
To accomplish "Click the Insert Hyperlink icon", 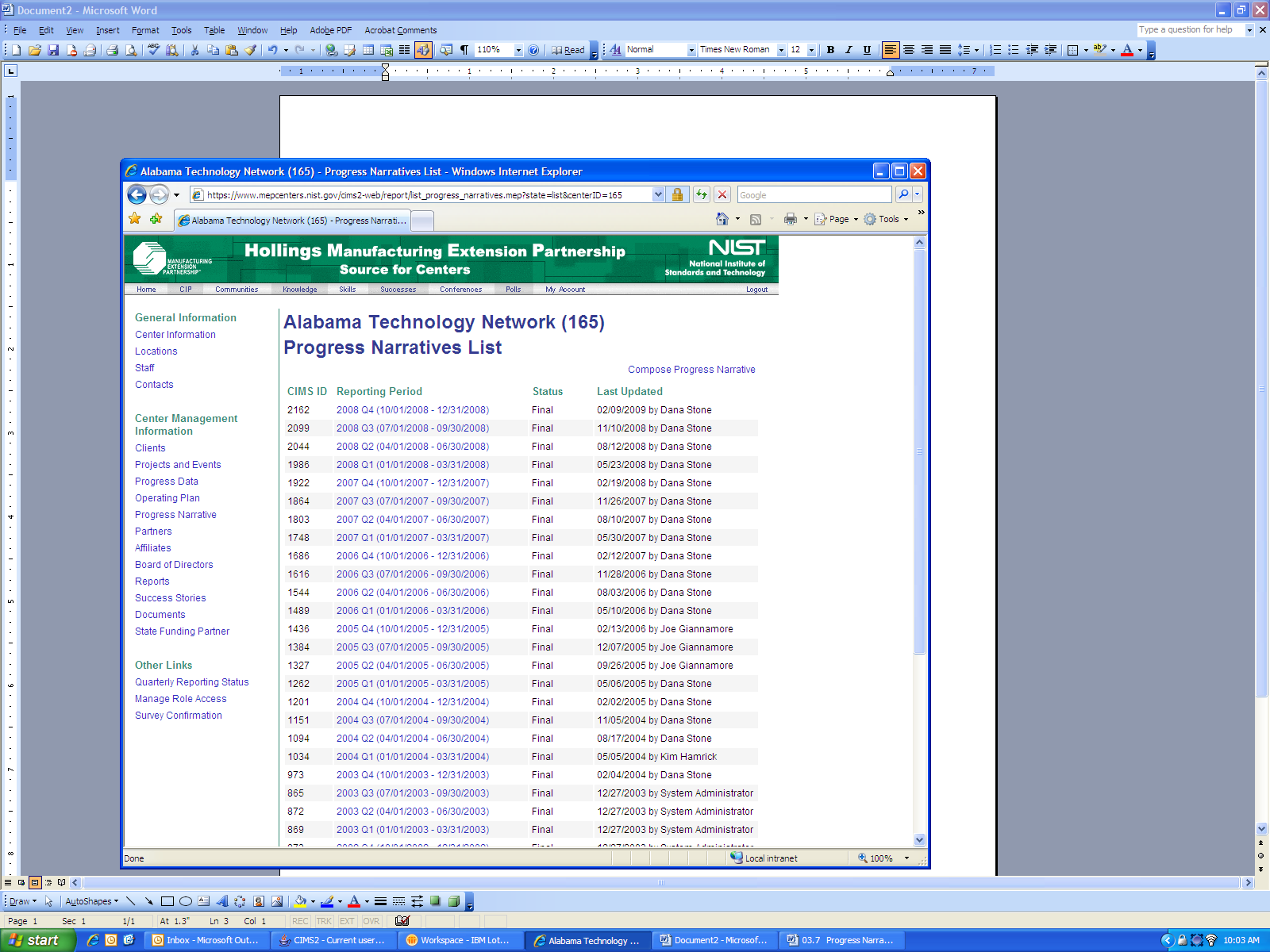I will click(331, 50).
